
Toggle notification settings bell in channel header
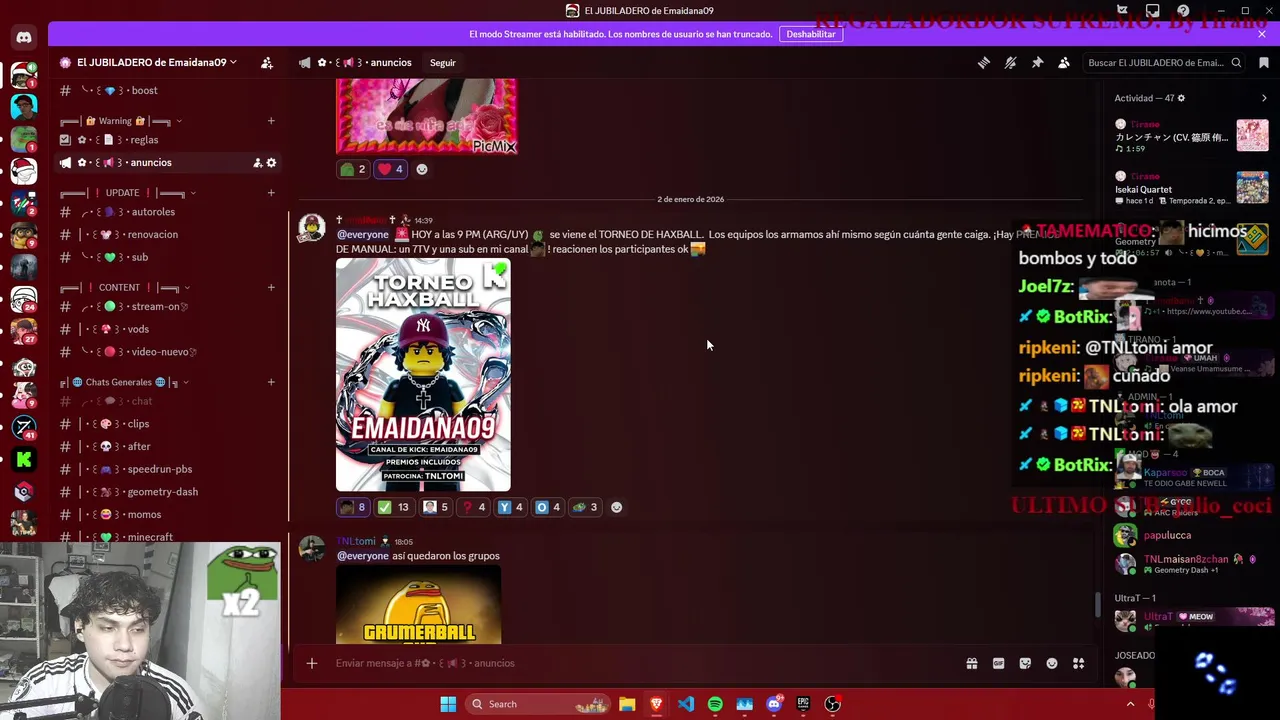point(1011,62)
